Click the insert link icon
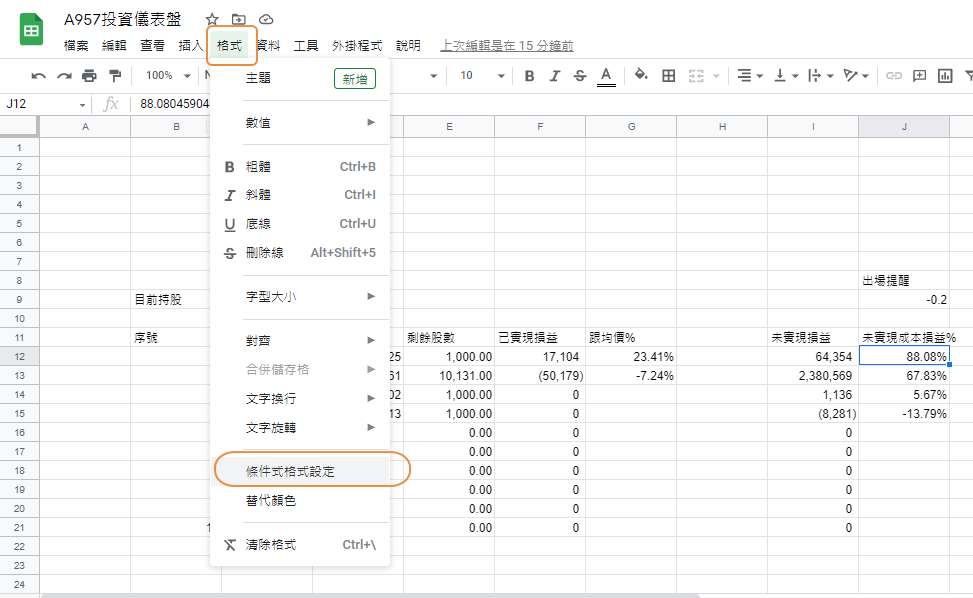This screenshot has height=598, width=973. (894, 76)
